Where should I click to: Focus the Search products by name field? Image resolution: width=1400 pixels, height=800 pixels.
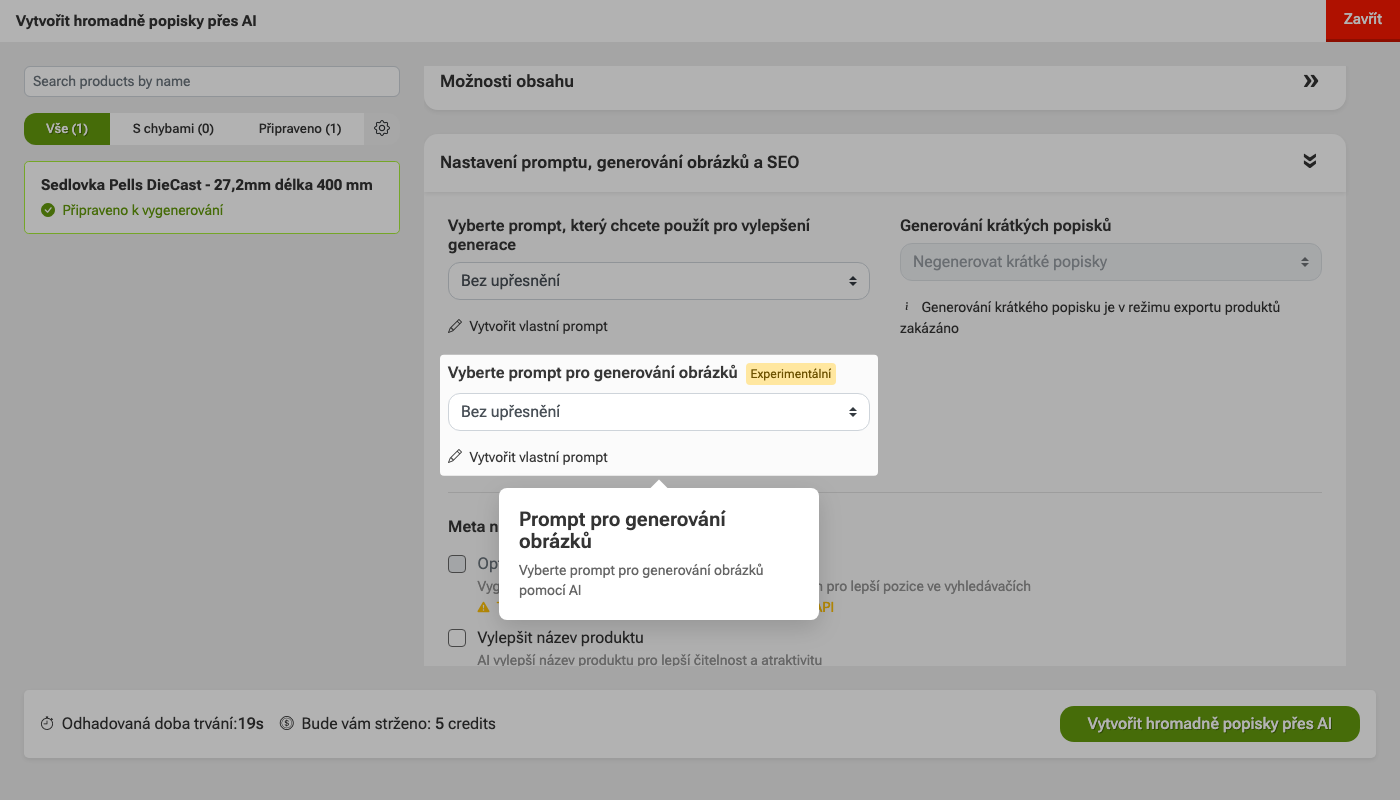(212, 81)
